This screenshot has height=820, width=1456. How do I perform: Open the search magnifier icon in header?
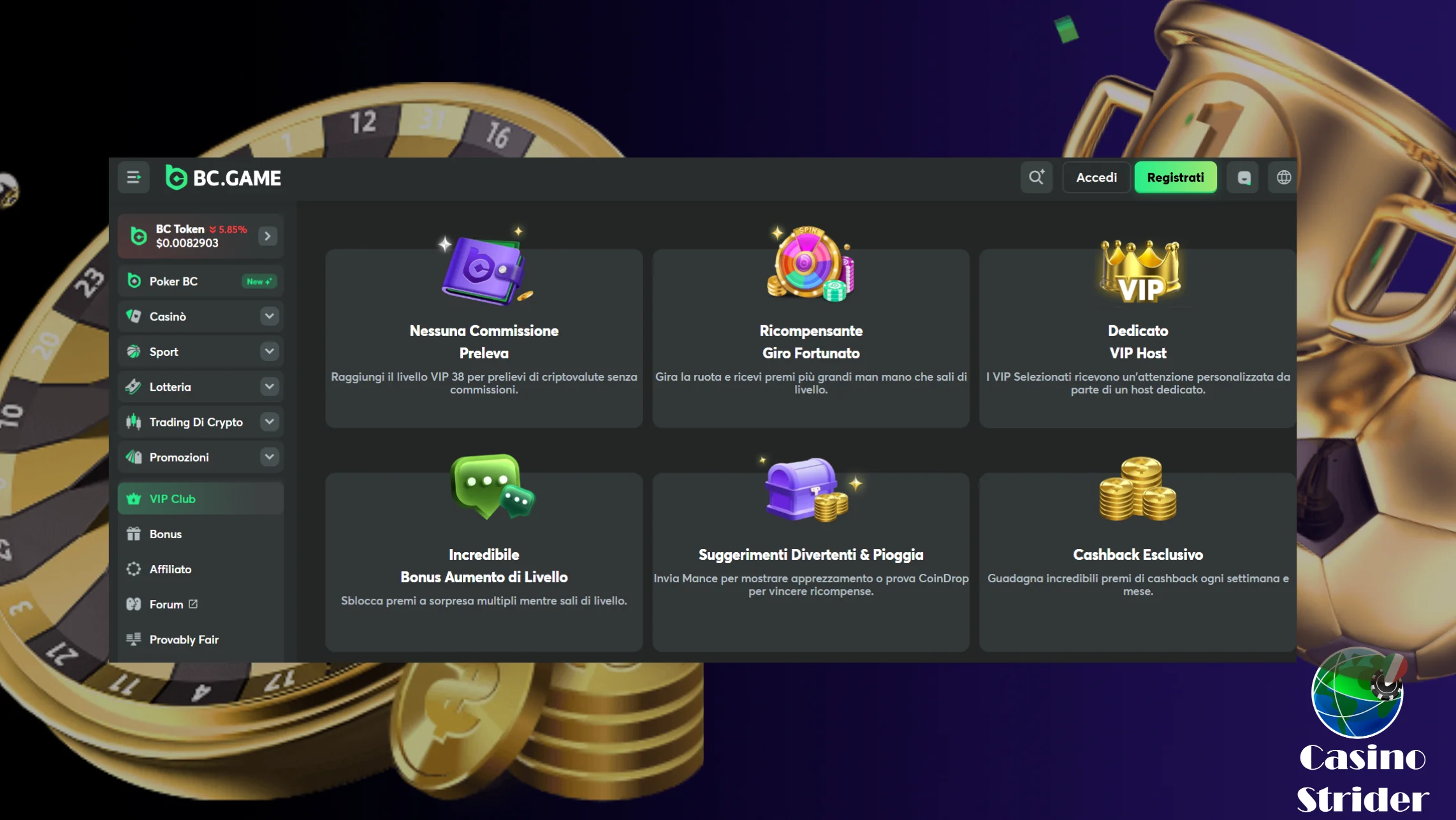tap(1036, 177)
